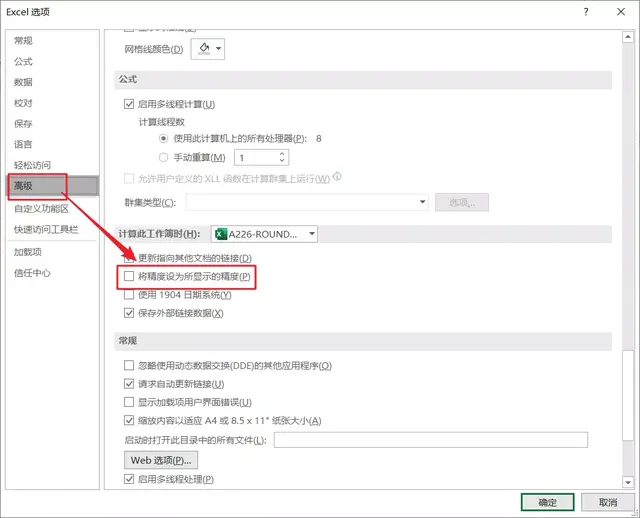Click the 启动时打开此目录中的所有文件 text field
The height and width of the screenshot is (518, 640).
point(431,440)
